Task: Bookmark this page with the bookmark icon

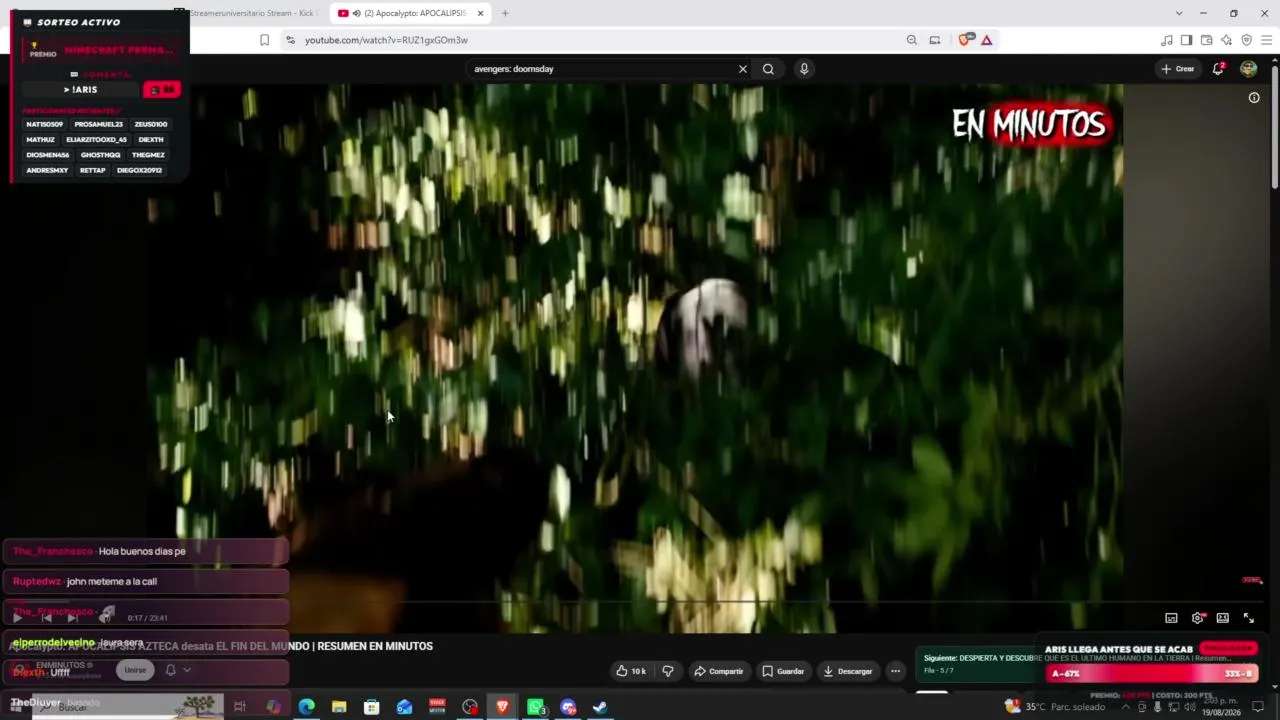Action: pyautogui.click(x=264, y=40)
